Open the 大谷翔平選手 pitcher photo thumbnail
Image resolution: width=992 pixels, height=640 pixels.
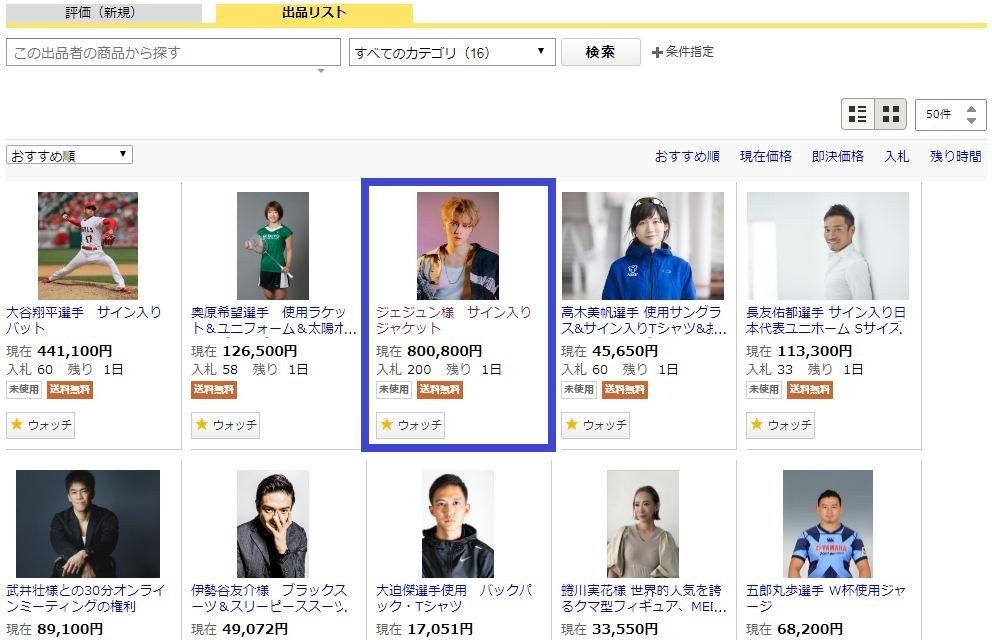(88, 246)
